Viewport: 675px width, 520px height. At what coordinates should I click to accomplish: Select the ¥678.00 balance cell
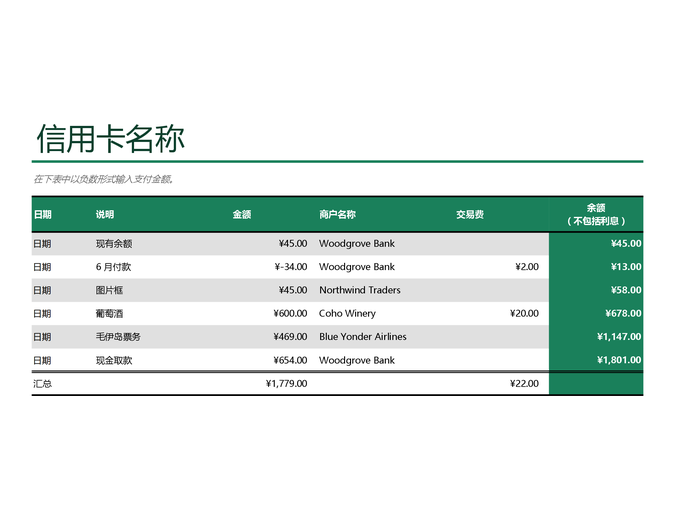click(x=623, y=313)
